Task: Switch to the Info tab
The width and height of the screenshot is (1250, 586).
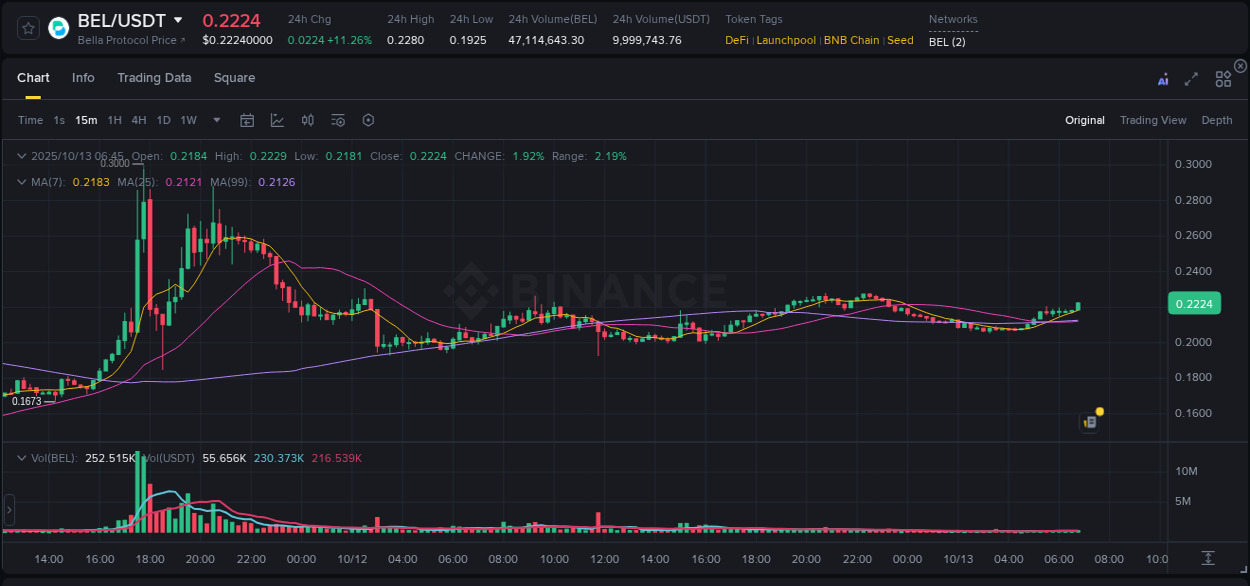Action: (x=83, y=77)
